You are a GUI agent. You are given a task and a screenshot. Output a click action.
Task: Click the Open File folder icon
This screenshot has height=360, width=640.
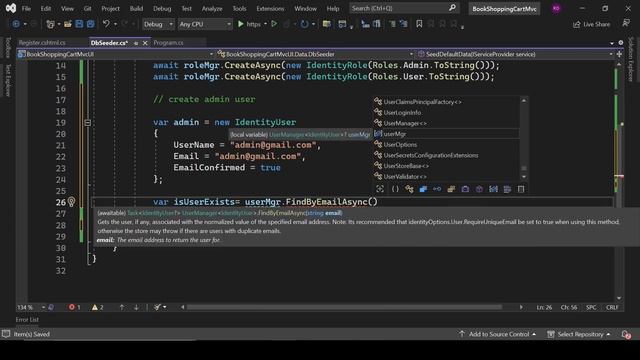[x=68, y=24]
